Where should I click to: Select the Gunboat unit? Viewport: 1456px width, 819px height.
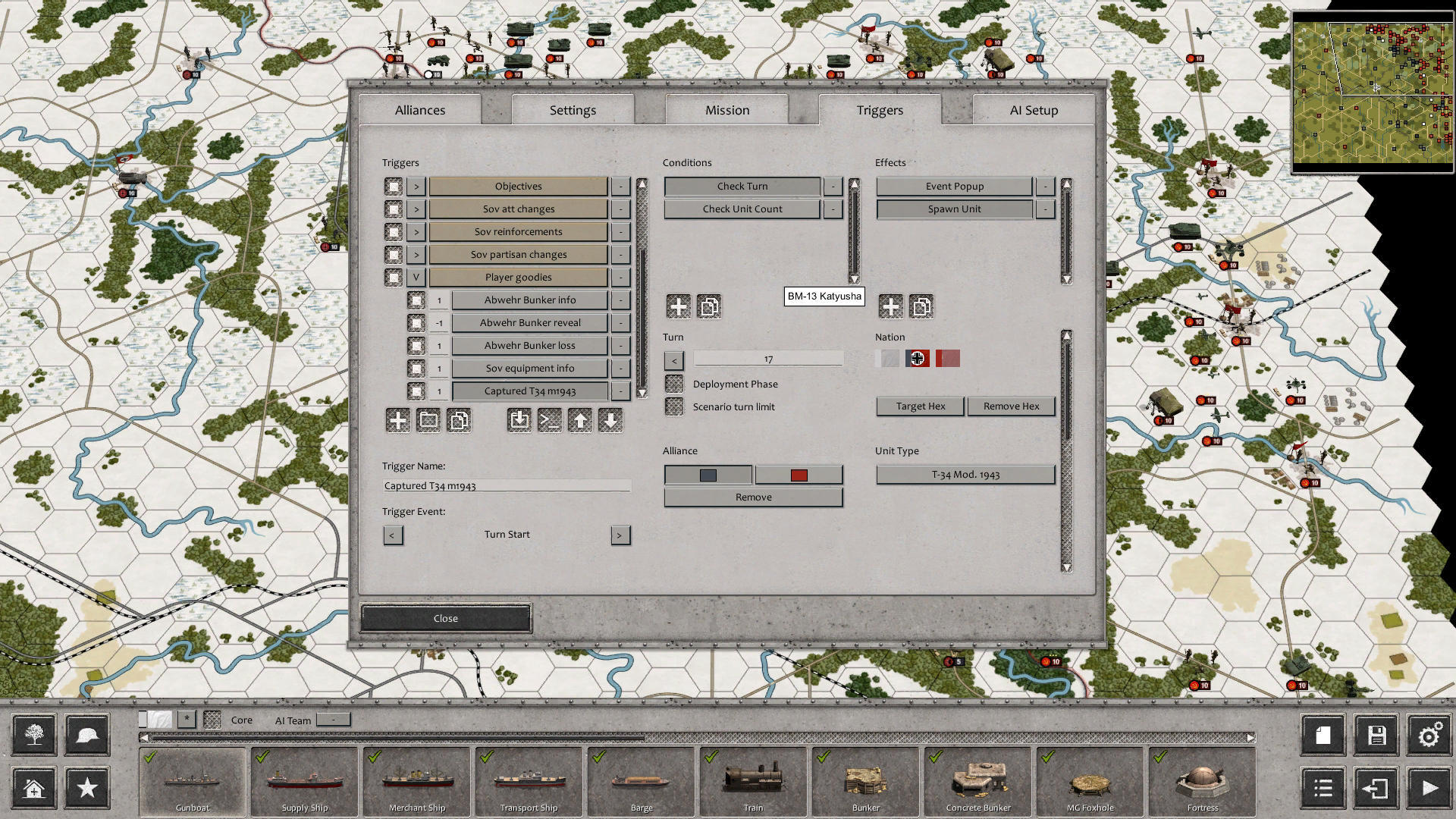coord(193,782)
